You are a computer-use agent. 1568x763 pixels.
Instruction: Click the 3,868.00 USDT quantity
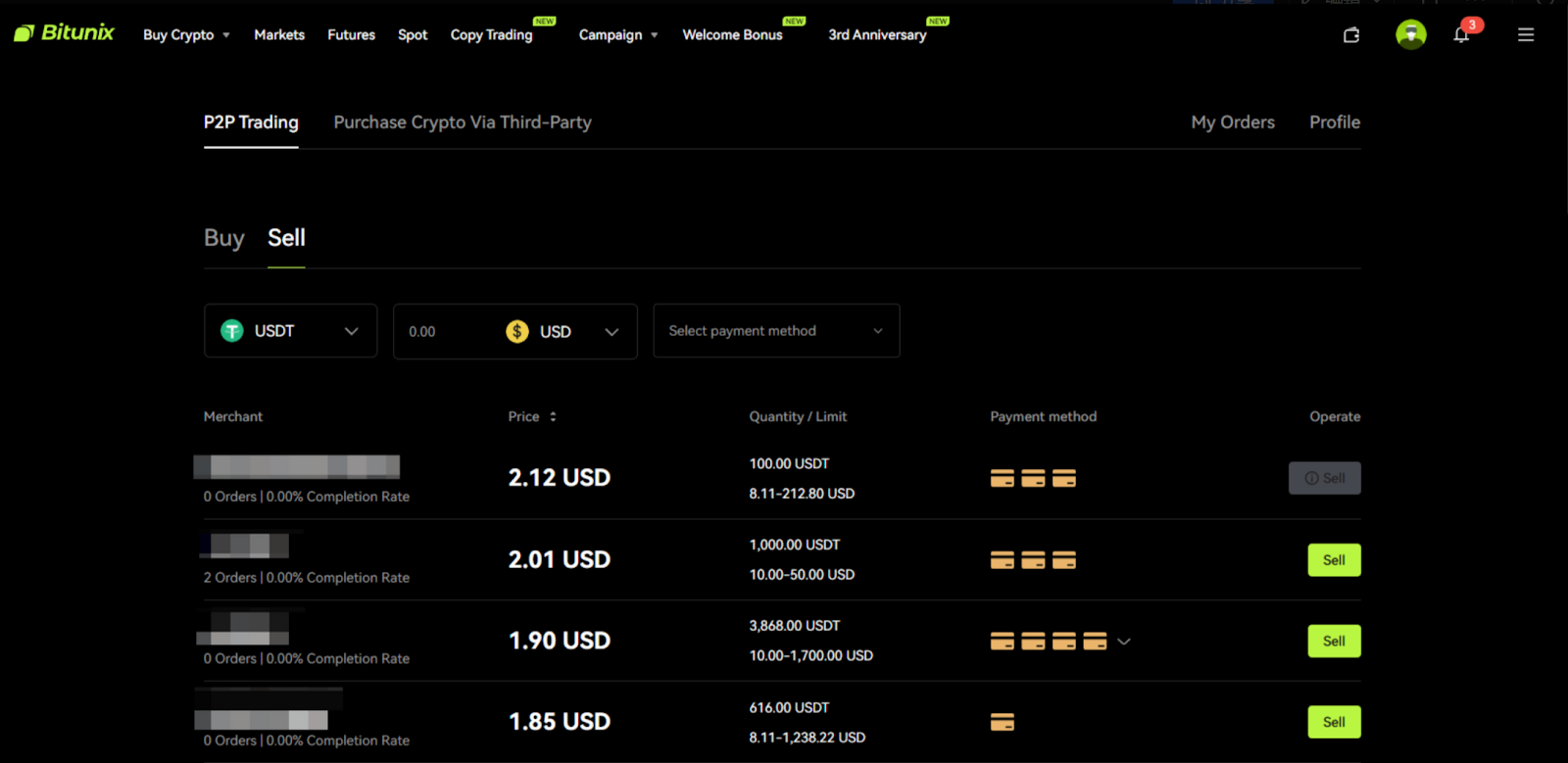pyautogui.click(x=795, y=626)
